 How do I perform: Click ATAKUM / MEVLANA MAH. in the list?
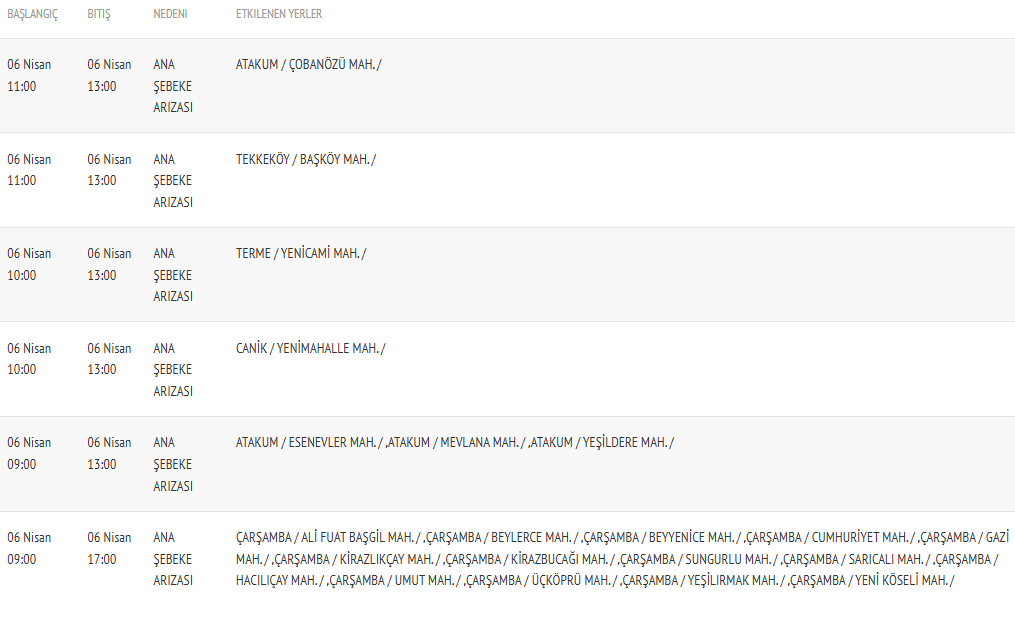[x=455, y=442]
